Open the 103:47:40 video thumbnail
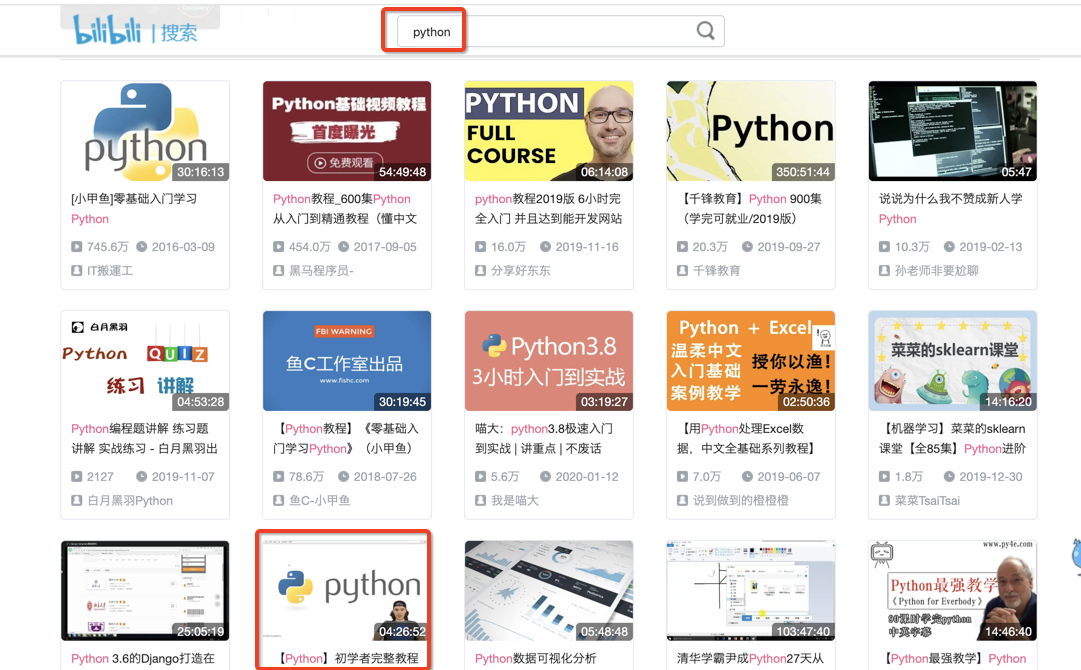Screen dimensions: 1081x670 (751, 591)
